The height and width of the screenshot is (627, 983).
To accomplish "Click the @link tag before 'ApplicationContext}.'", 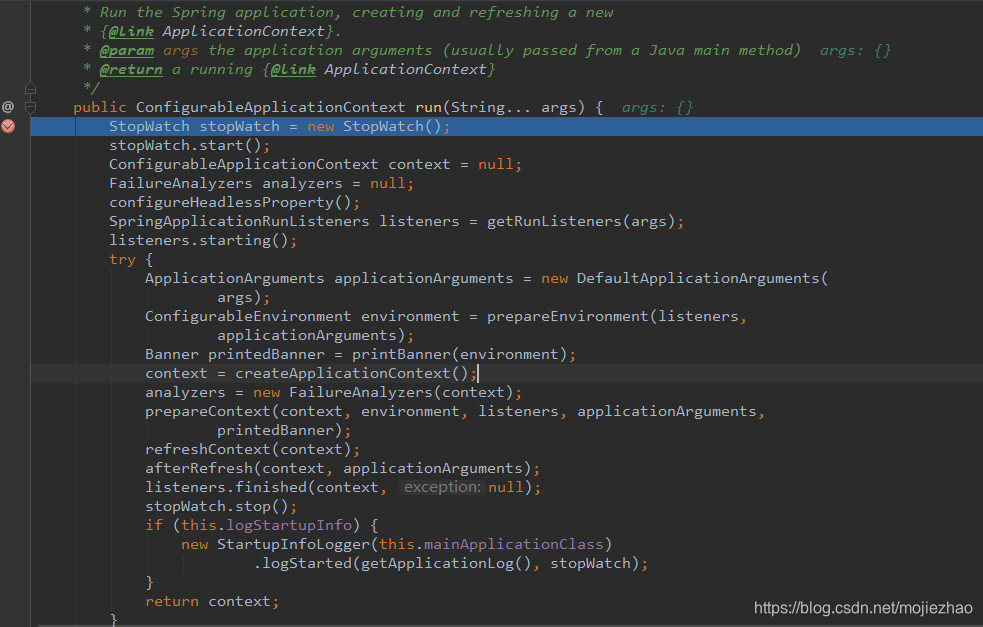I will click(x=131, y=31).
